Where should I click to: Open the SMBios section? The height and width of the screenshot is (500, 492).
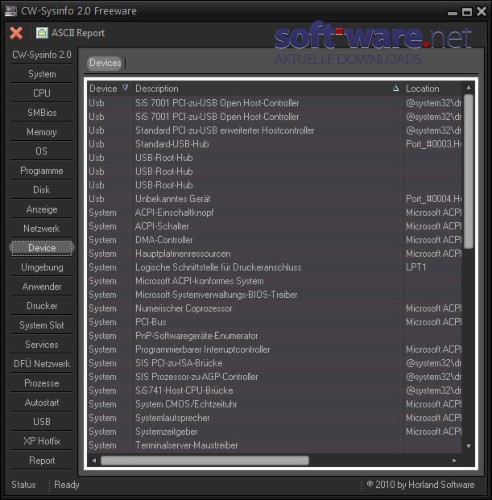[42, 112]
